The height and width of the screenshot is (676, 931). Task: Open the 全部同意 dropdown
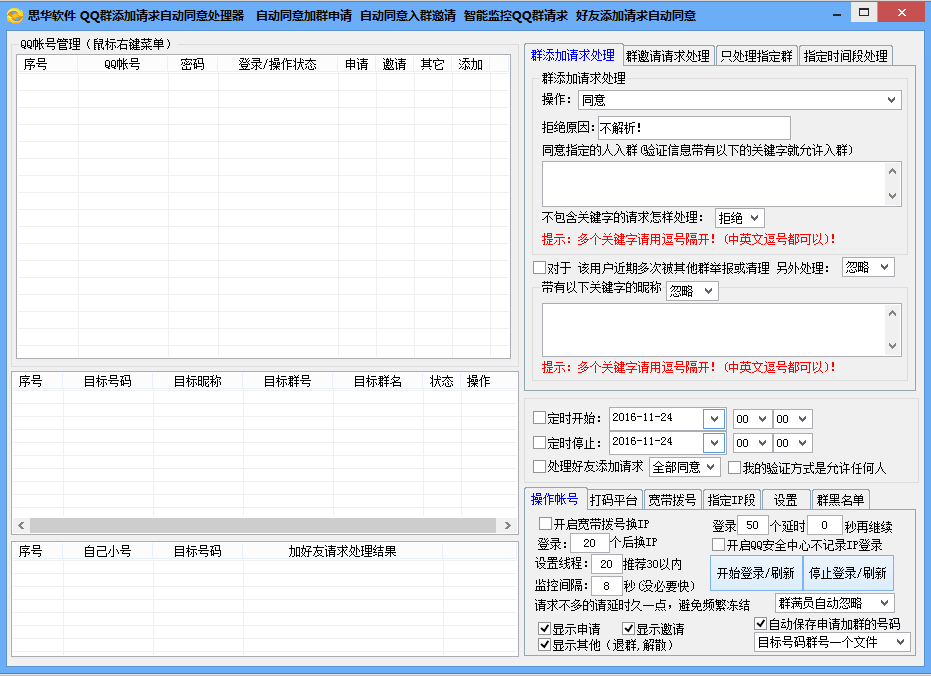pos(685,467)
